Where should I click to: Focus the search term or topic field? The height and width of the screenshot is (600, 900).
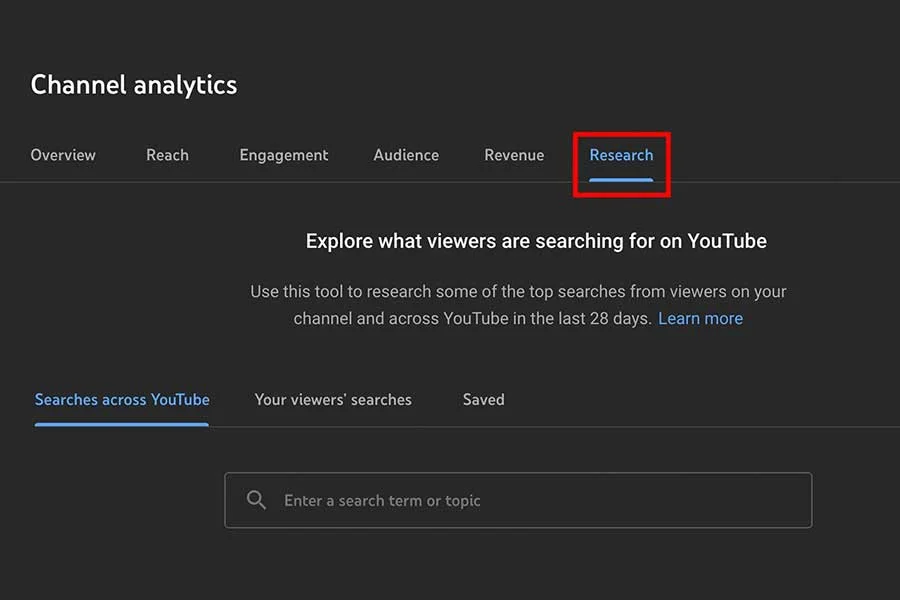[518, 500]
